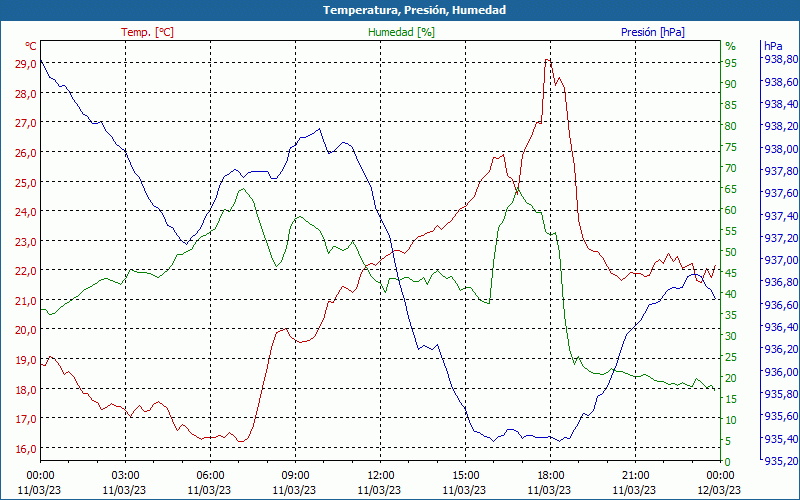Viewport: 800px width, 500px height.
Task: Click the "30" humidity axis value
Action: click(731, 336)
